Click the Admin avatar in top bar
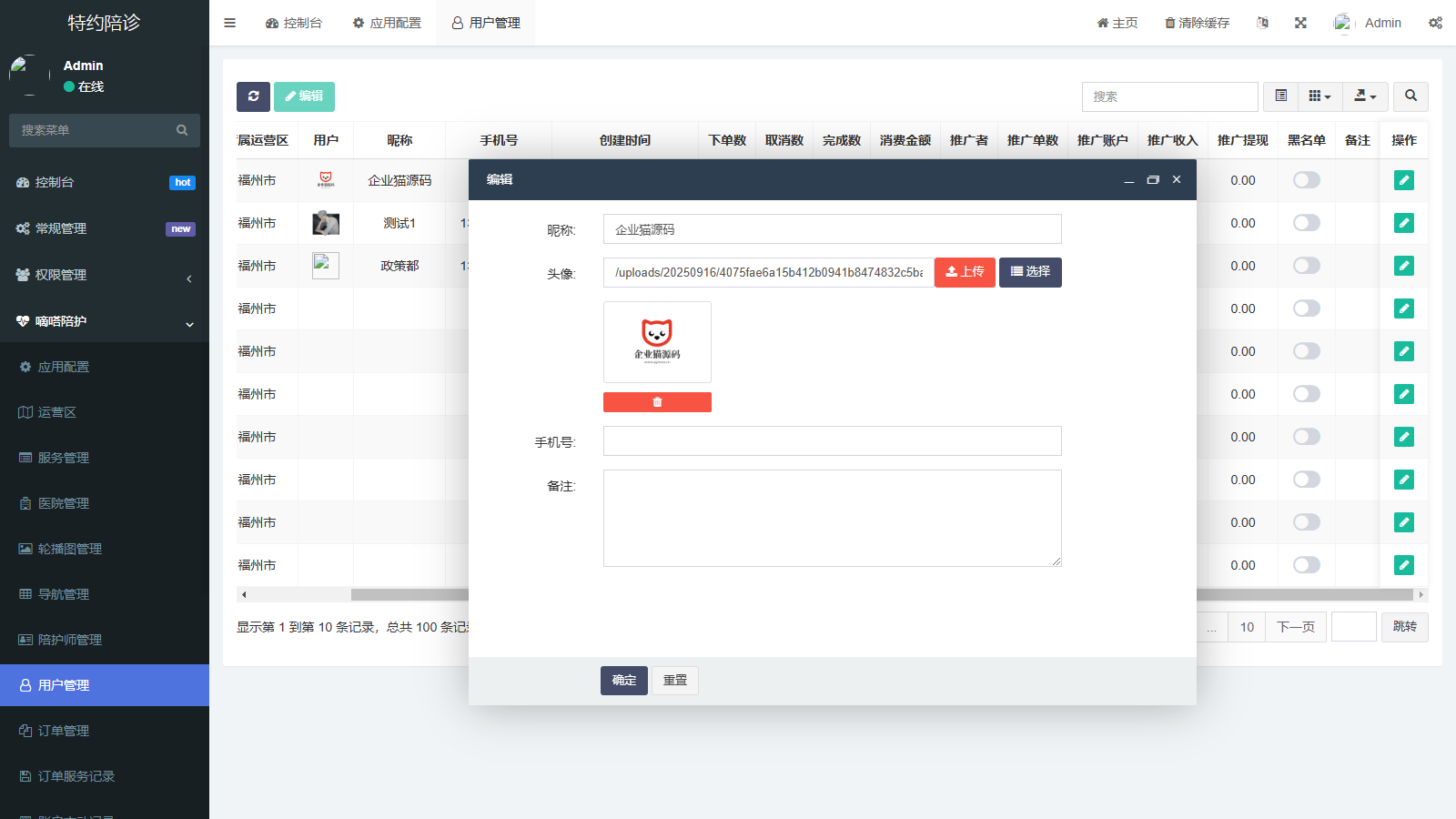The image size is (1456, 819). (x=1343, y=23)
